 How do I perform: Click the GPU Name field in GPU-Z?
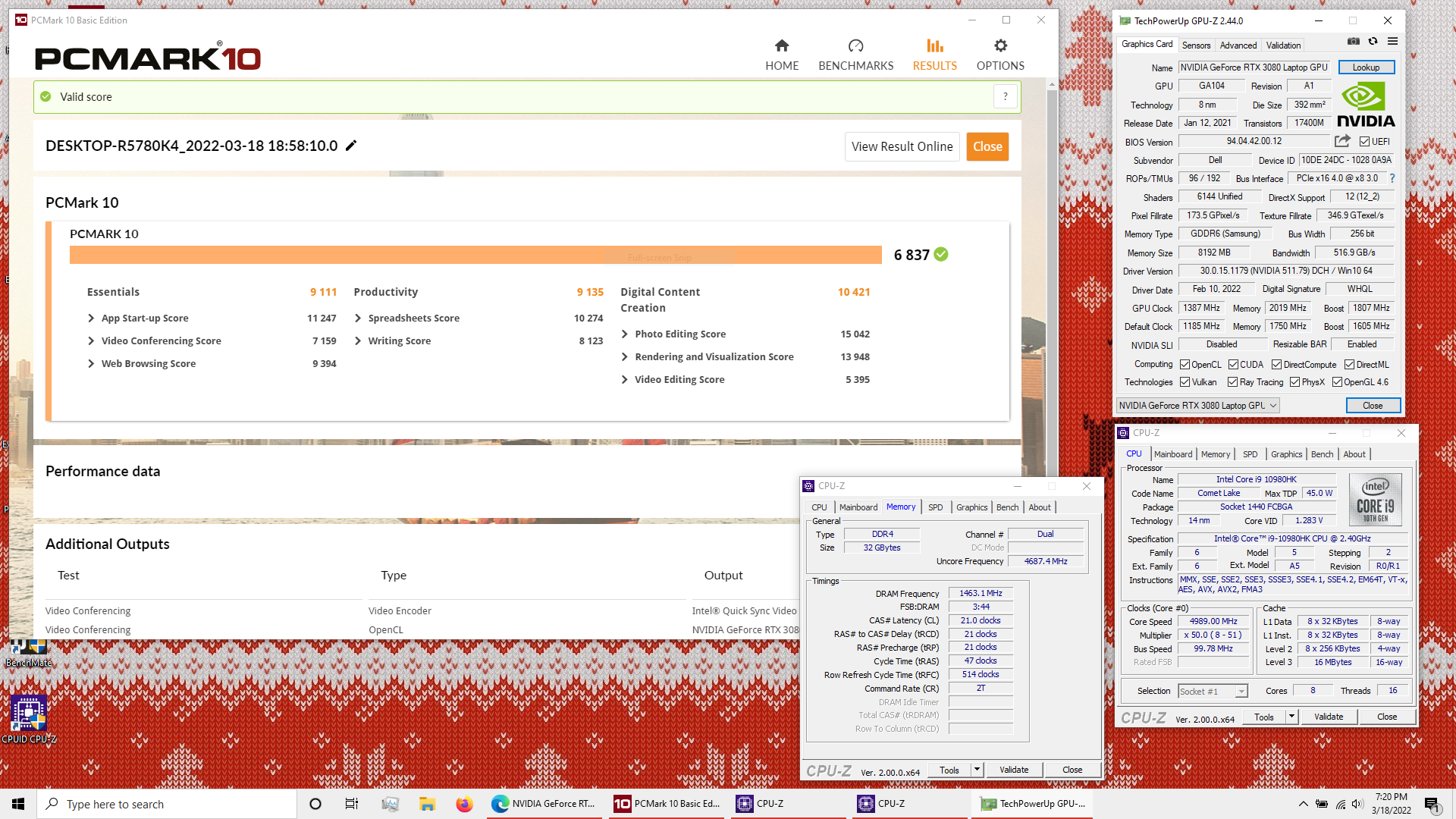point(1255,67)
